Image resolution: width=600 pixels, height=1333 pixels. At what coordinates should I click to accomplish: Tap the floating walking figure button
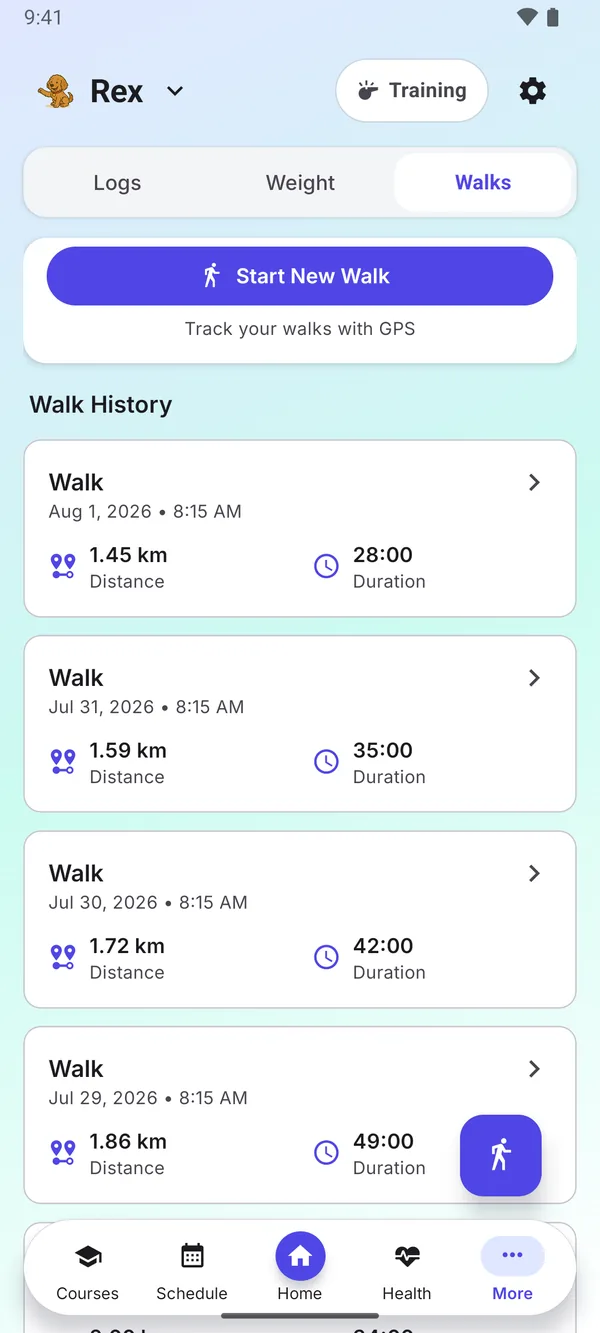[x=501, y=1155]
